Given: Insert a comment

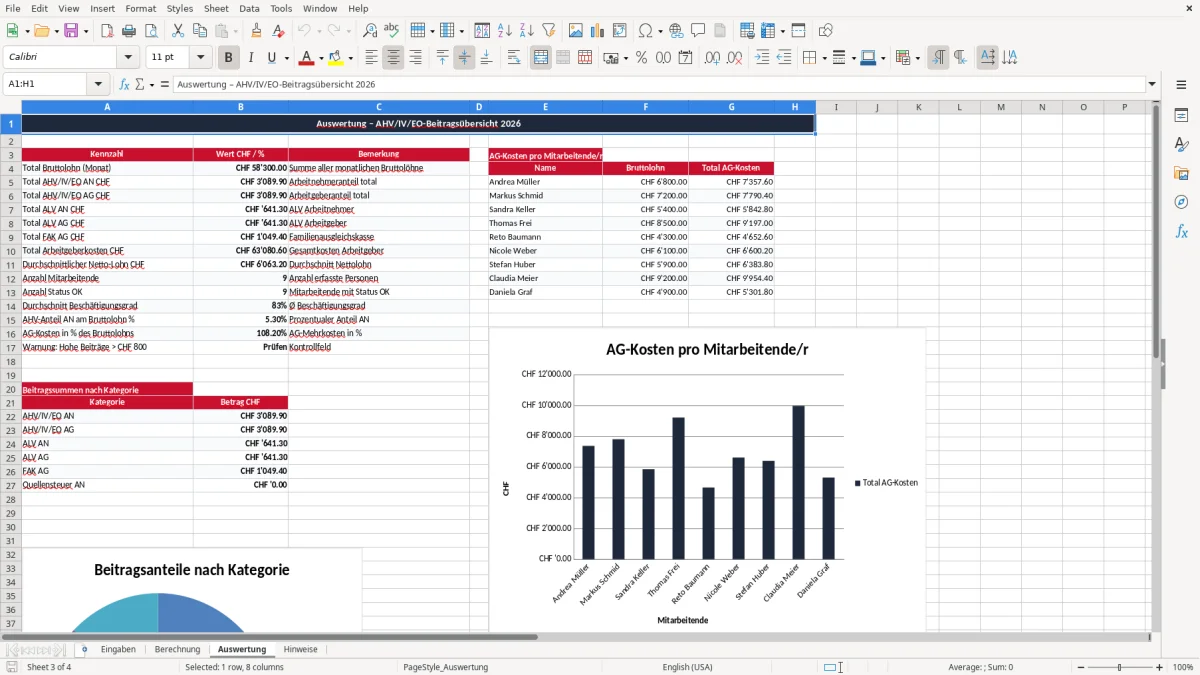Looking at the screenshot, I should (x=698, y=31).
